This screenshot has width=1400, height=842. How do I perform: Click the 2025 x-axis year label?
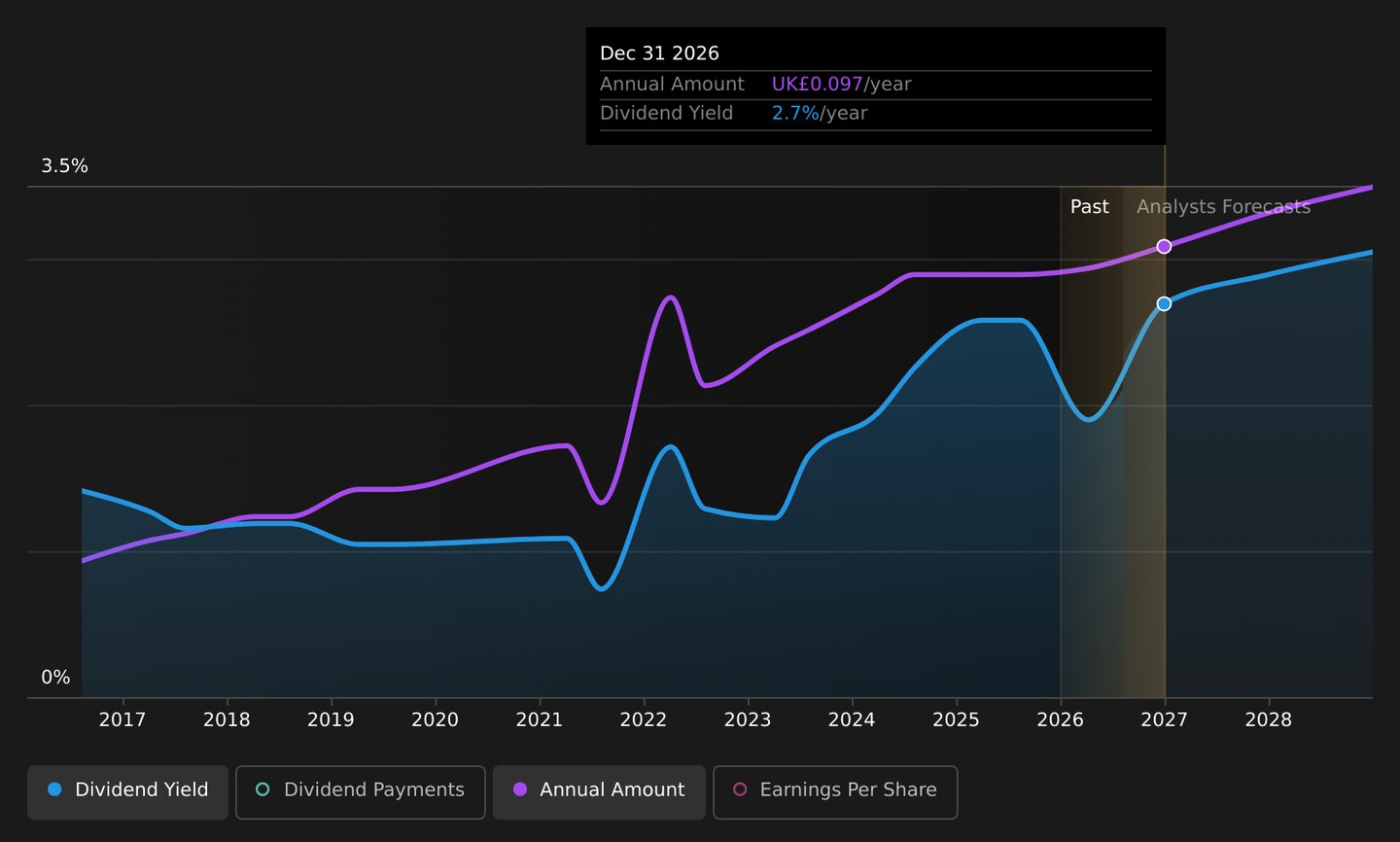pos(957,719)
